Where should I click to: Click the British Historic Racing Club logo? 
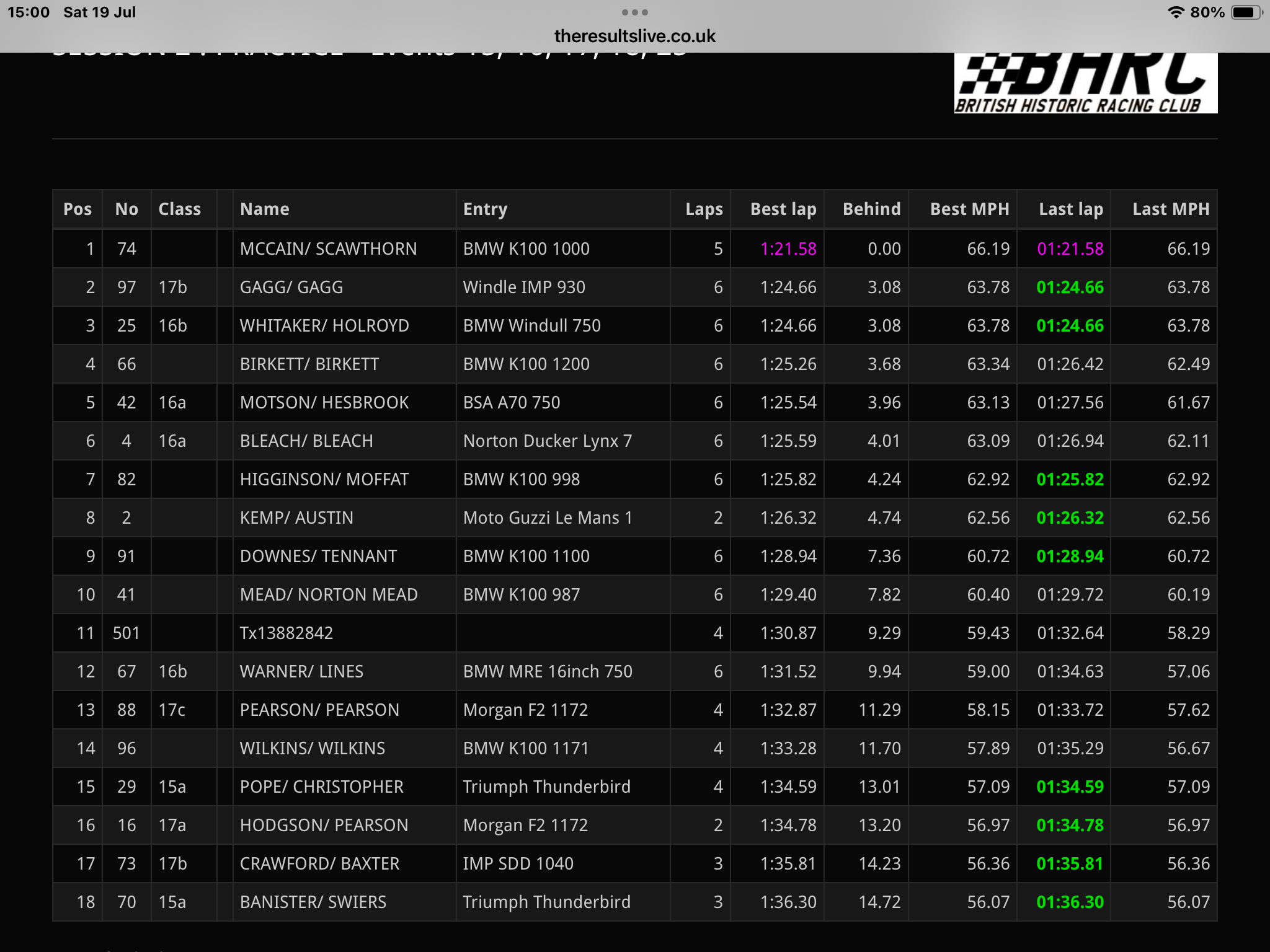pos(1086,83)
